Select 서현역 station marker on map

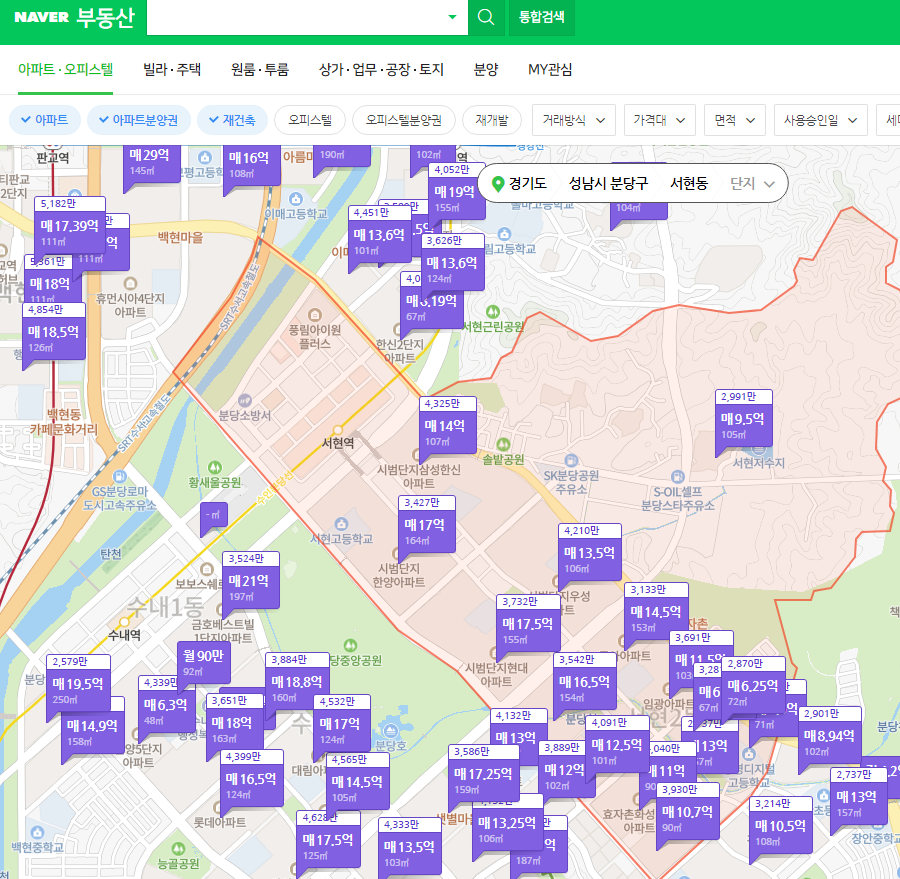click(338, 429)
